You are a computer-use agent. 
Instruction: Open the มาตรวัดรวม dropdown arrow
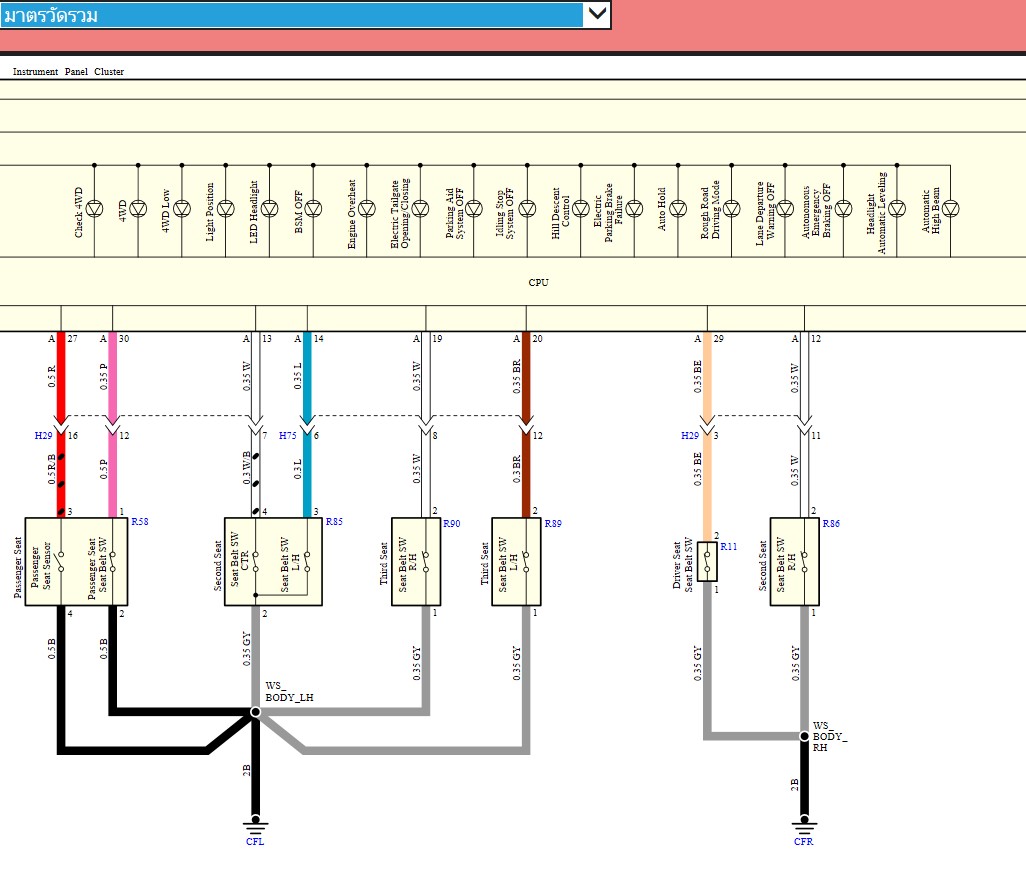click(x=597, y=14)
